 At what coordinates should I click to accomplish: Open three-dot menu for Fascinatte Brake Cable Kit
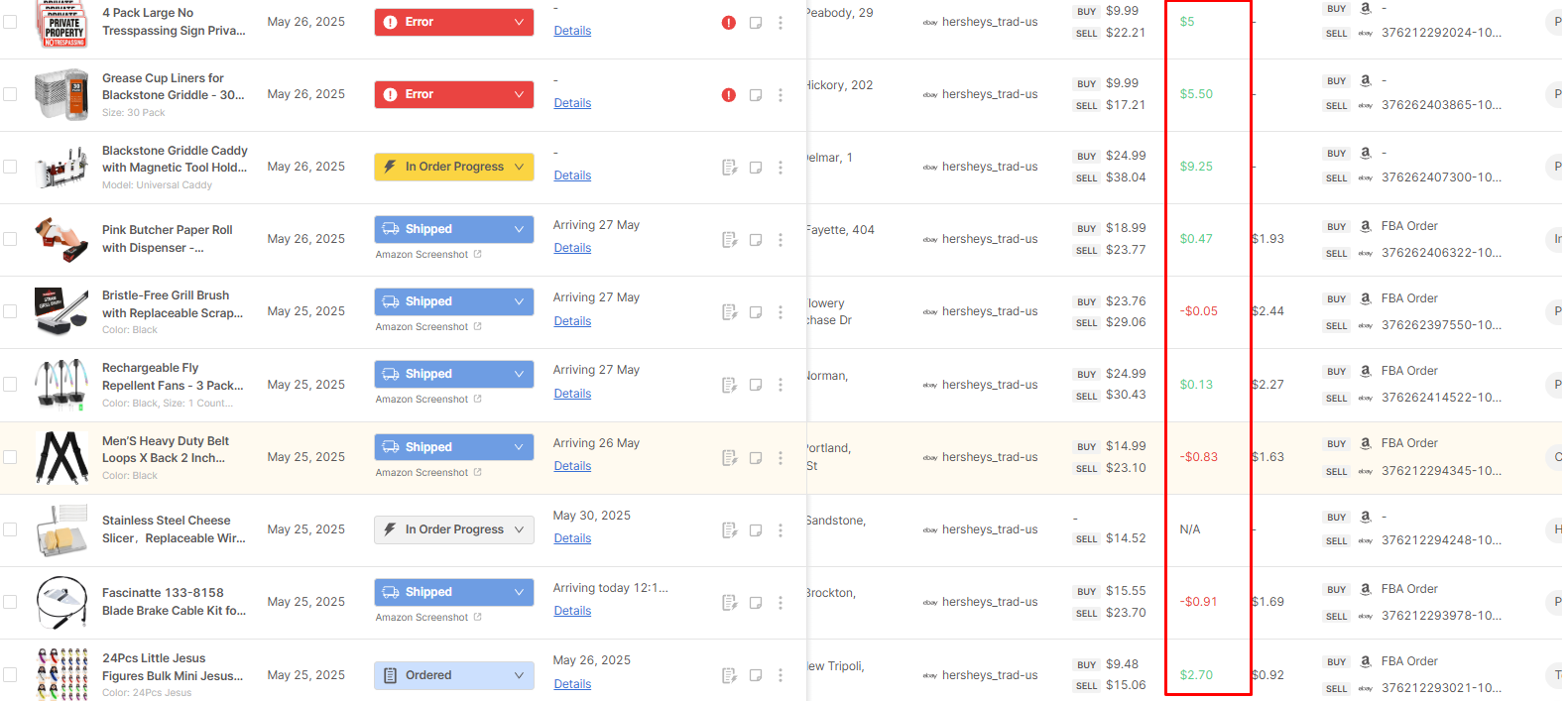[781, 602]
